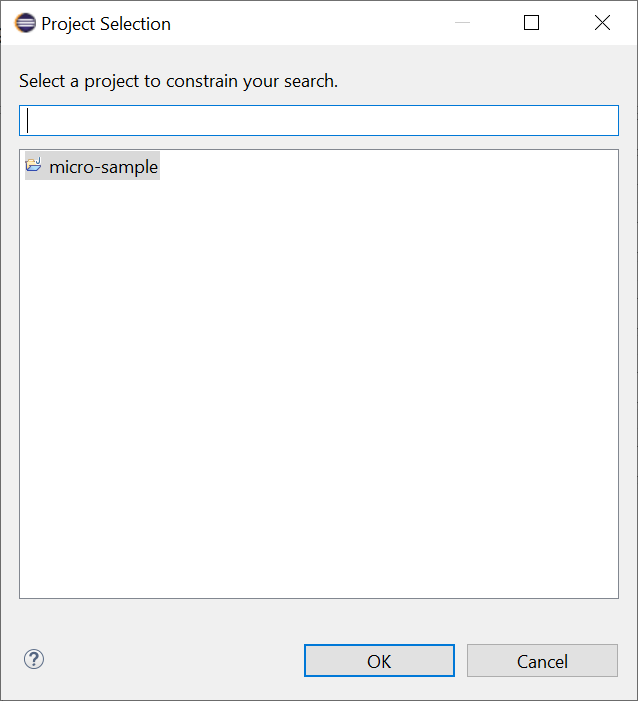Viewport: 638px width, 701px height.
Task: Click the micro-sample project folder icon
Action: (x=34, y=166)
